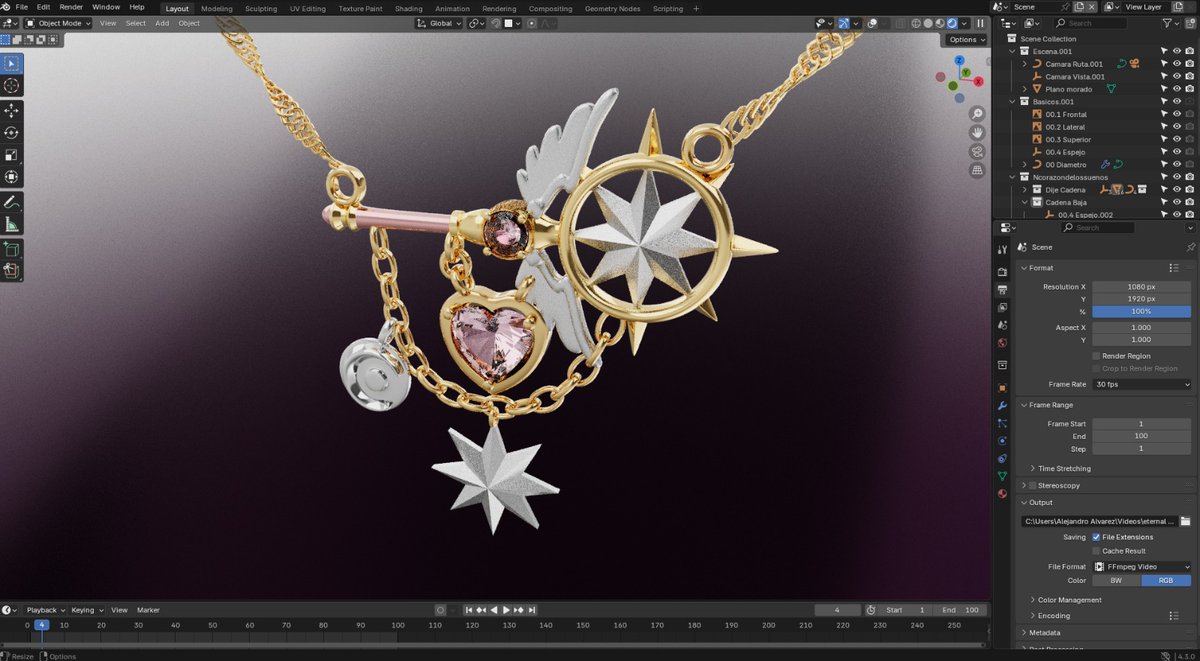This screenshot has width=1200, height=661.
Task: Enable the Stereoscopy checkbox
Action: [x=1032, y=485]
